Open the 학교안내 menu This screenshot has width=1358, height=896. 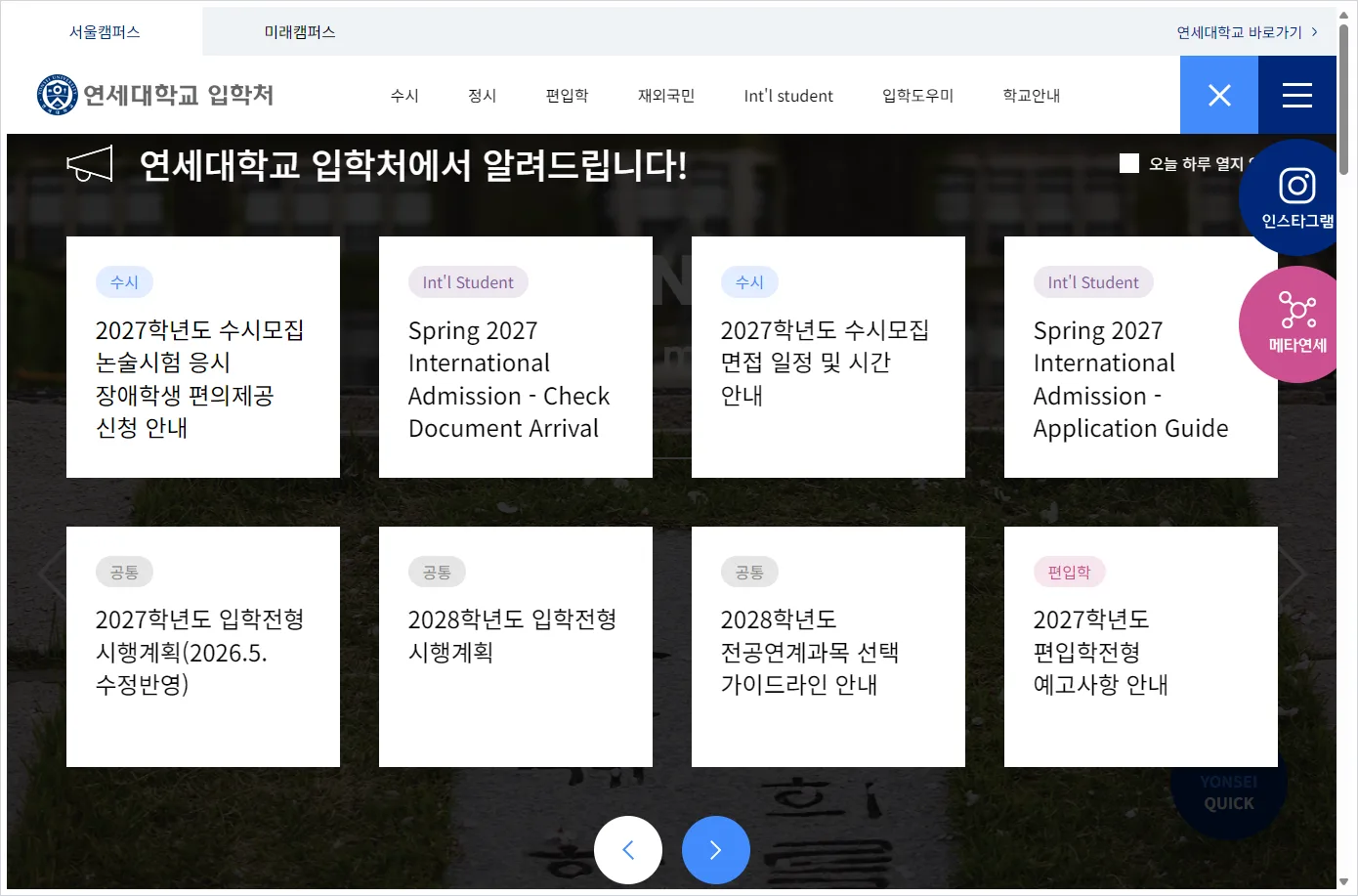coord(1032,95)
